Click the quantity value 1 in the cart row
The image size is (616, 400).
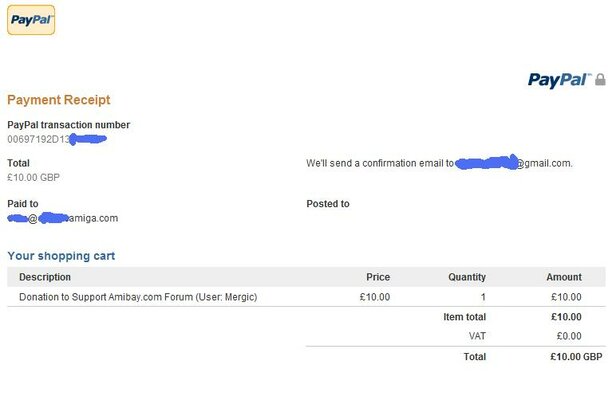482,297
